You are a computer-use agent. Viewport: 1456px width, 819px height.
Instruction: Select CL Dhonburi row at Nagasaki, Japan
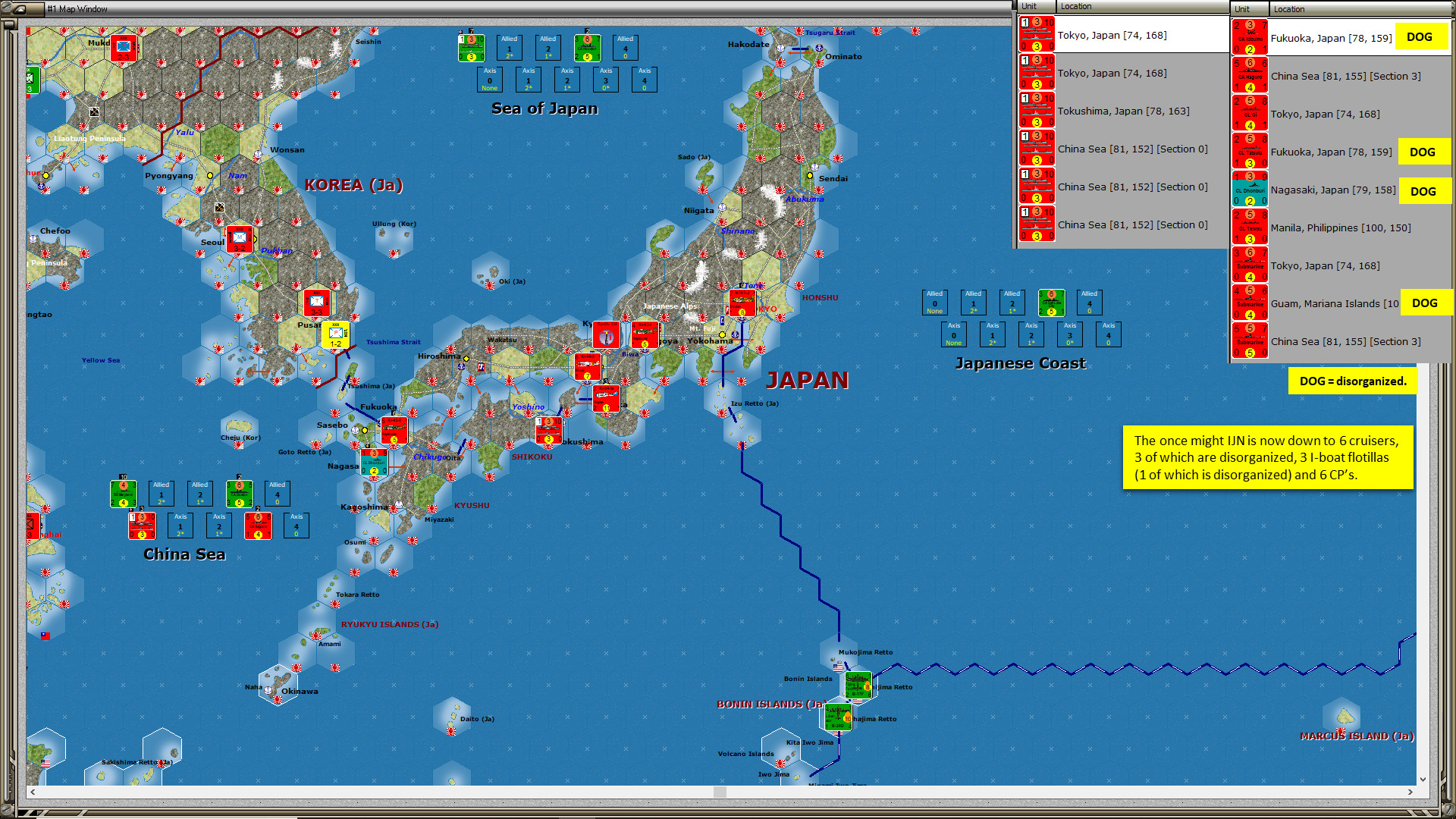click(1341, 190)
